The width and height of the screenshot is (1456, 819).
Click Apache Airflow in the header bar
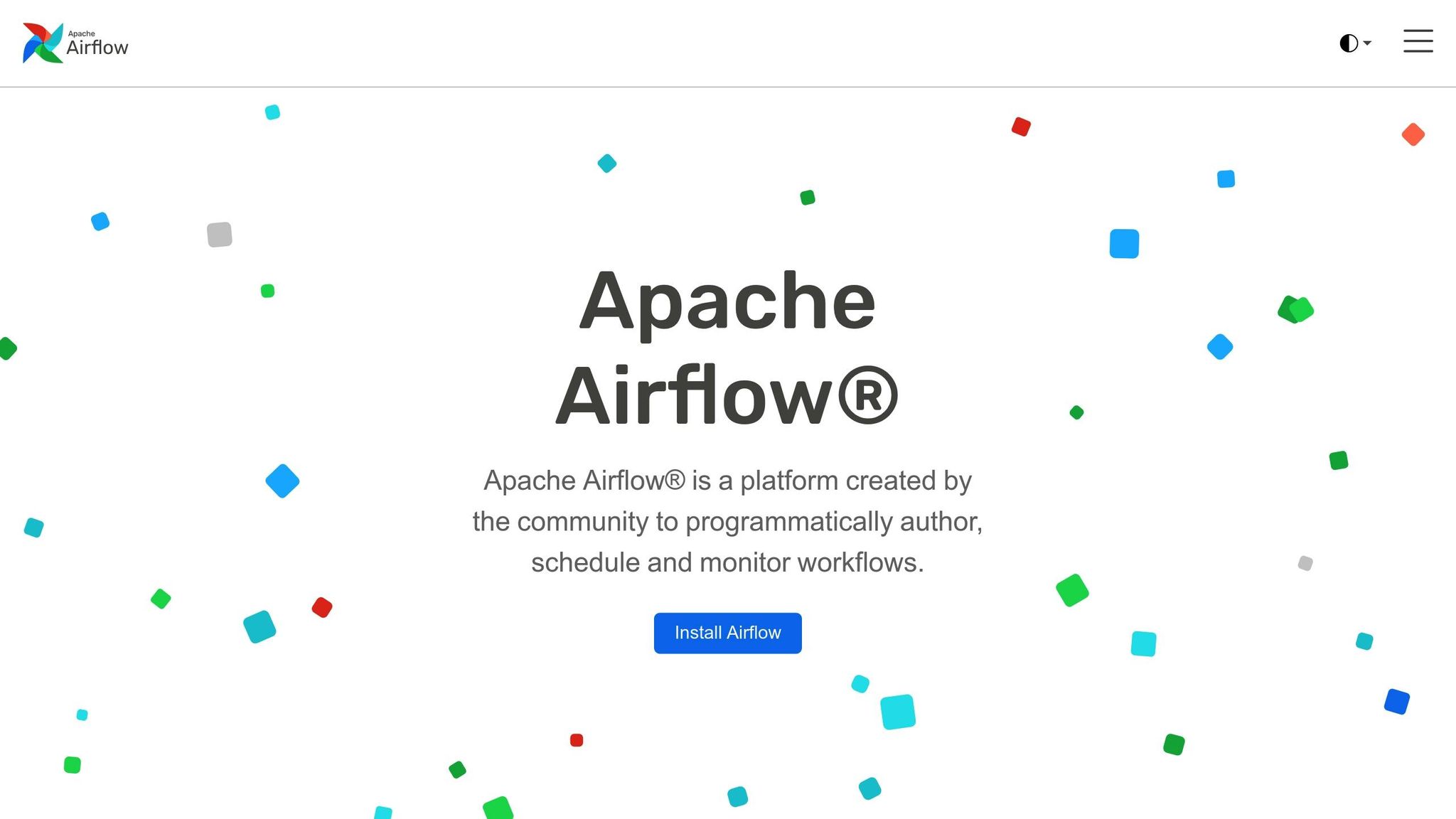(x=75, y=43)
